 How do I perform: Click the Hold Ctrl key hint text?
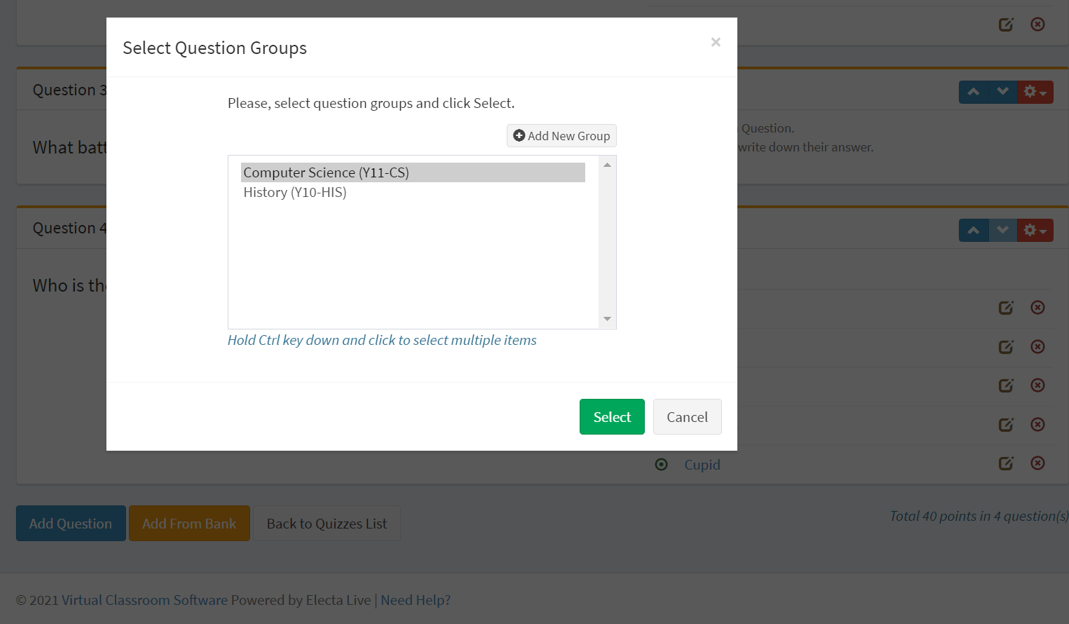point(382,340)
